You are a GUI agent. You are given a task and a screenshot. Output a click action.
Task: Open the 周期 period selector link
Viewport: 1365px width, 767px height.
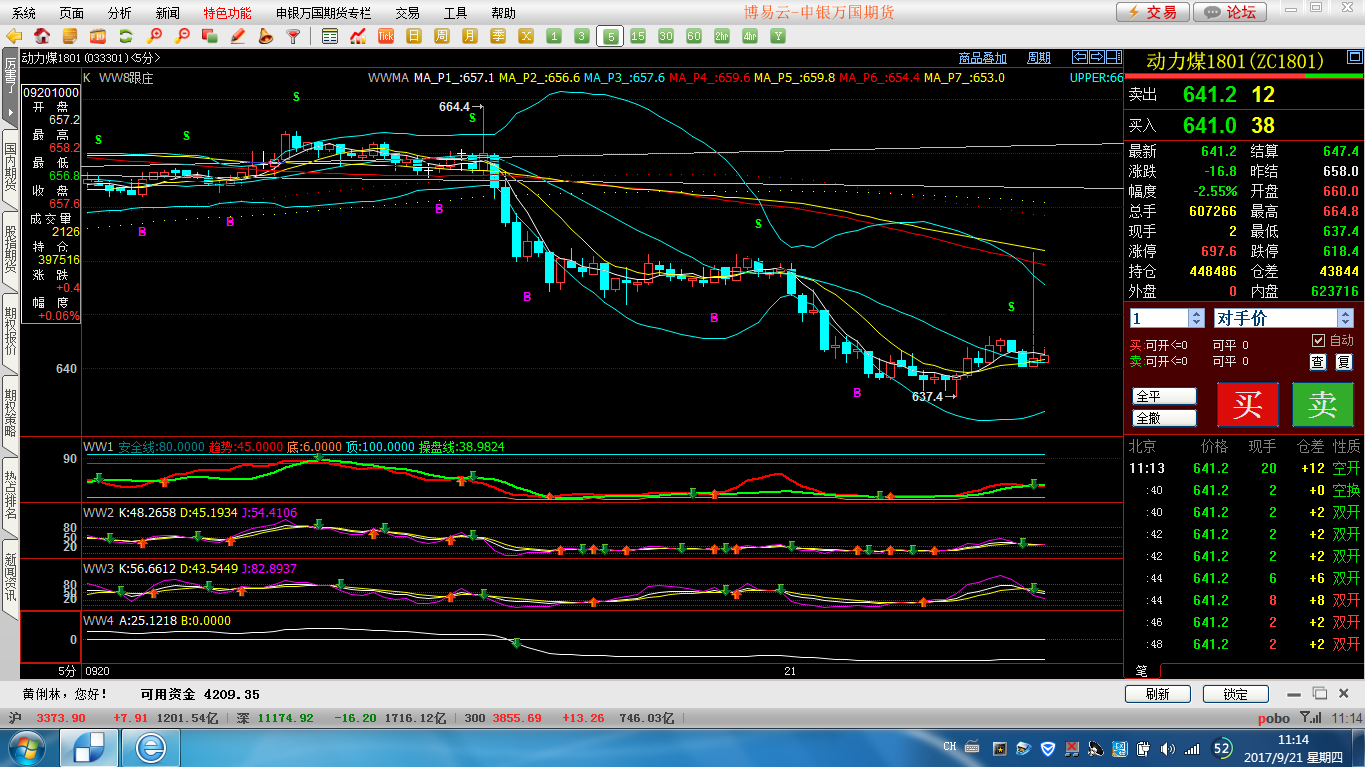coord(1039,58)
